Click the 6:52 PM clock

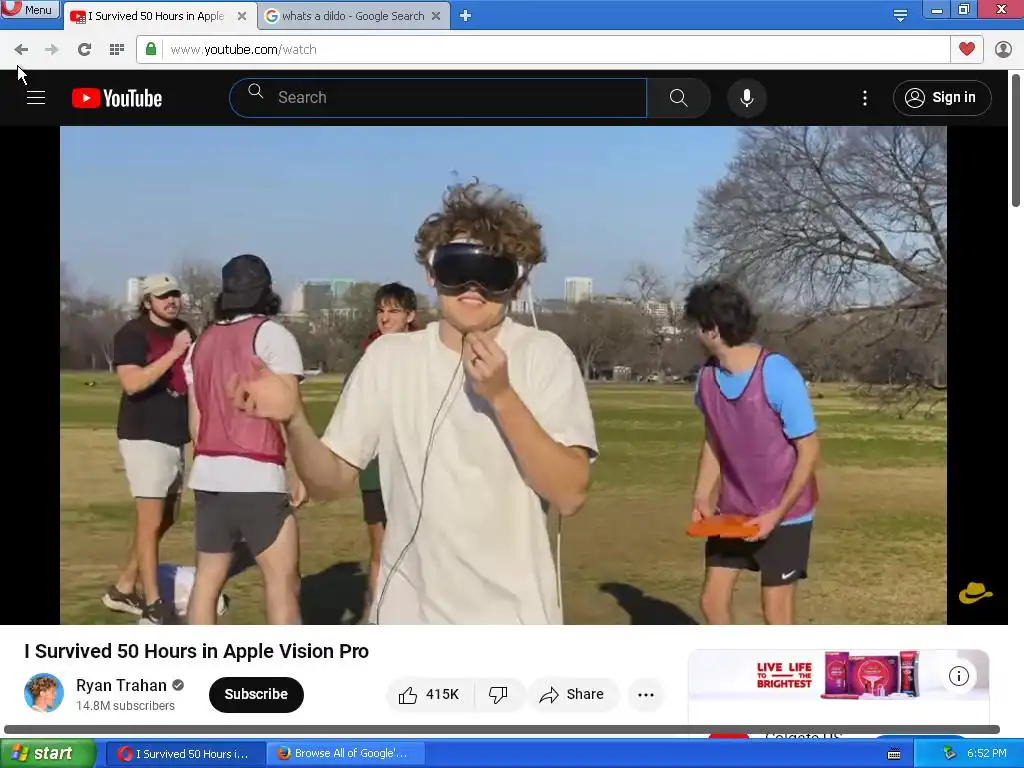pyautogui.click(x=987, y=754)
